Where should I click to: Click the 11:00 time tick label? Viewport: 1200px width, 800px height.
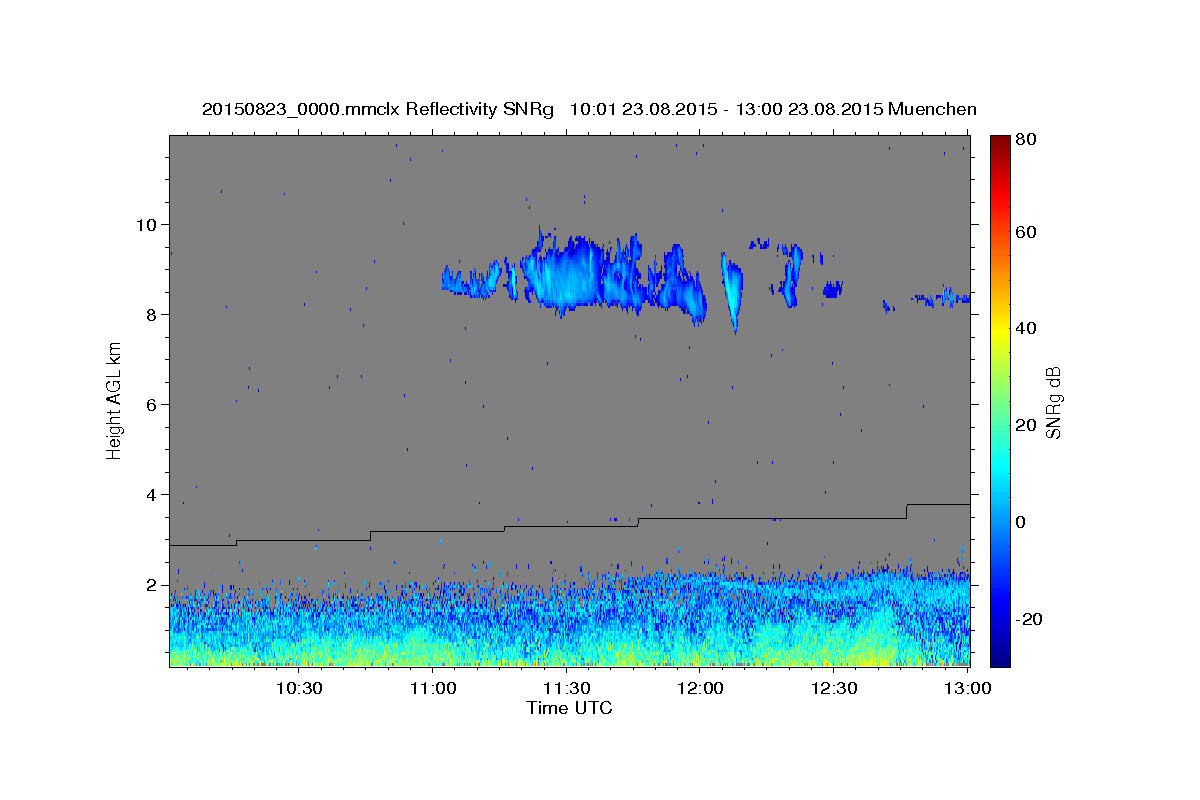coord(433,688)
